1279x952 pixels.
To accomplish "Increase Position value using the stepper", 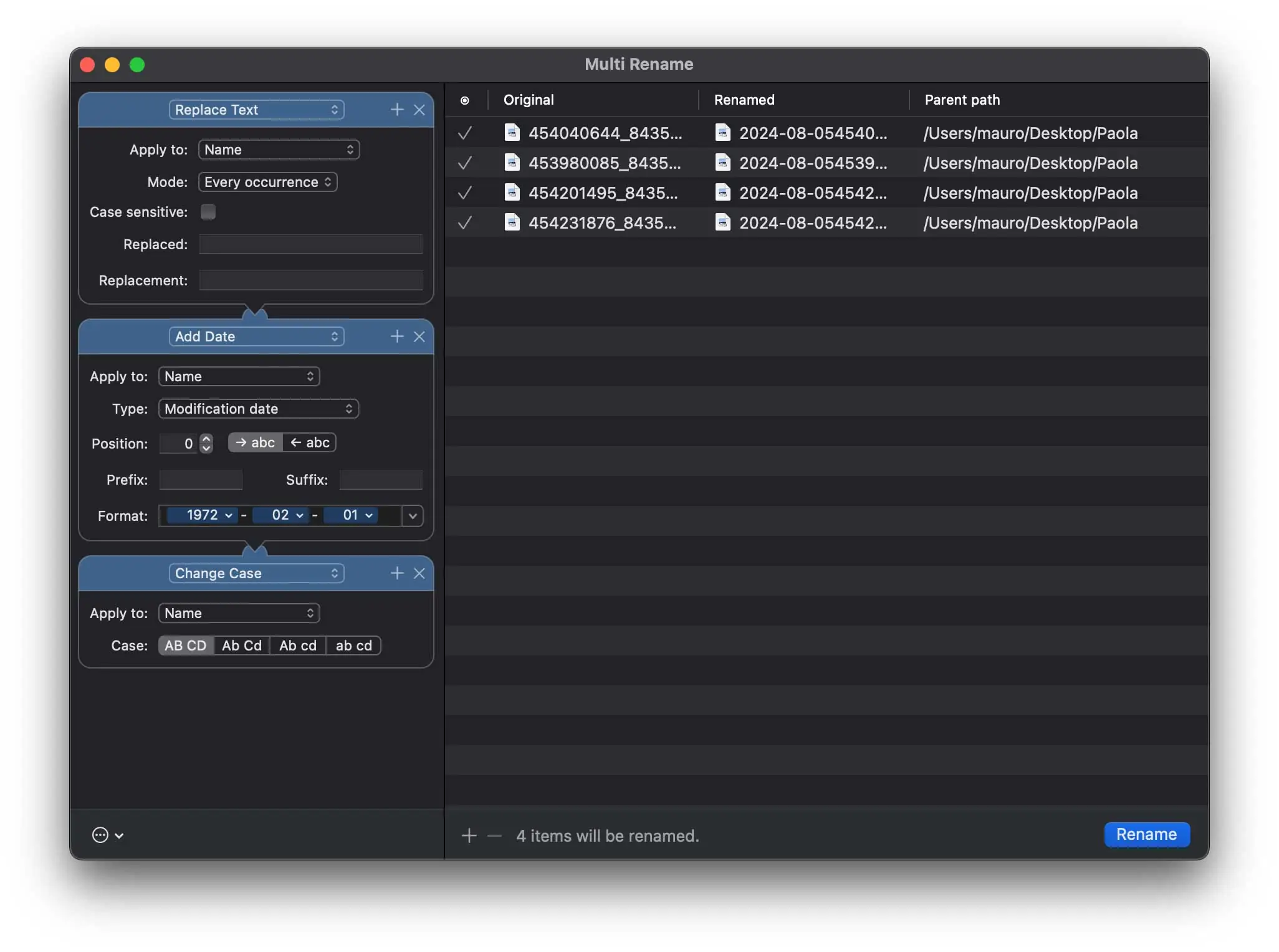I will (206, 438).
